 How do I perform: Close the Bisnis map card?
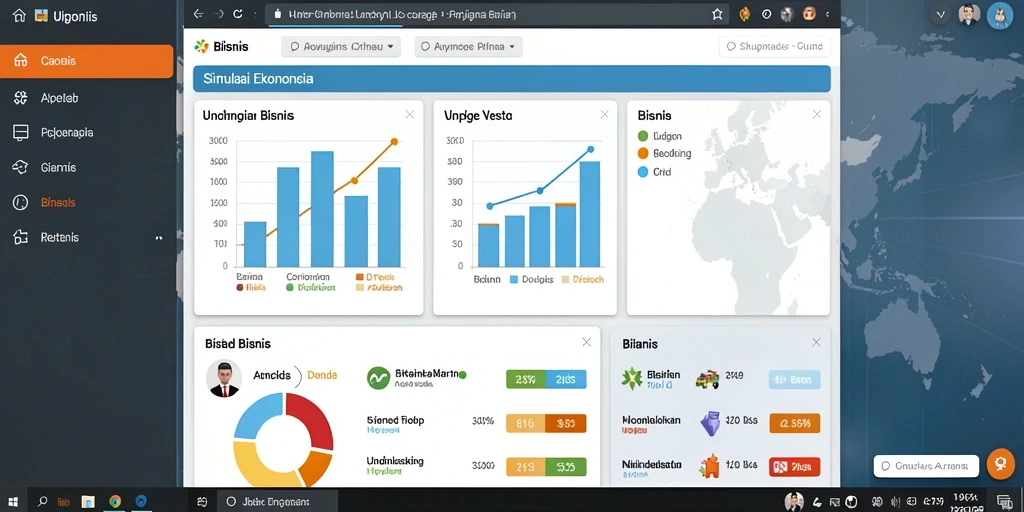(816, 115)
